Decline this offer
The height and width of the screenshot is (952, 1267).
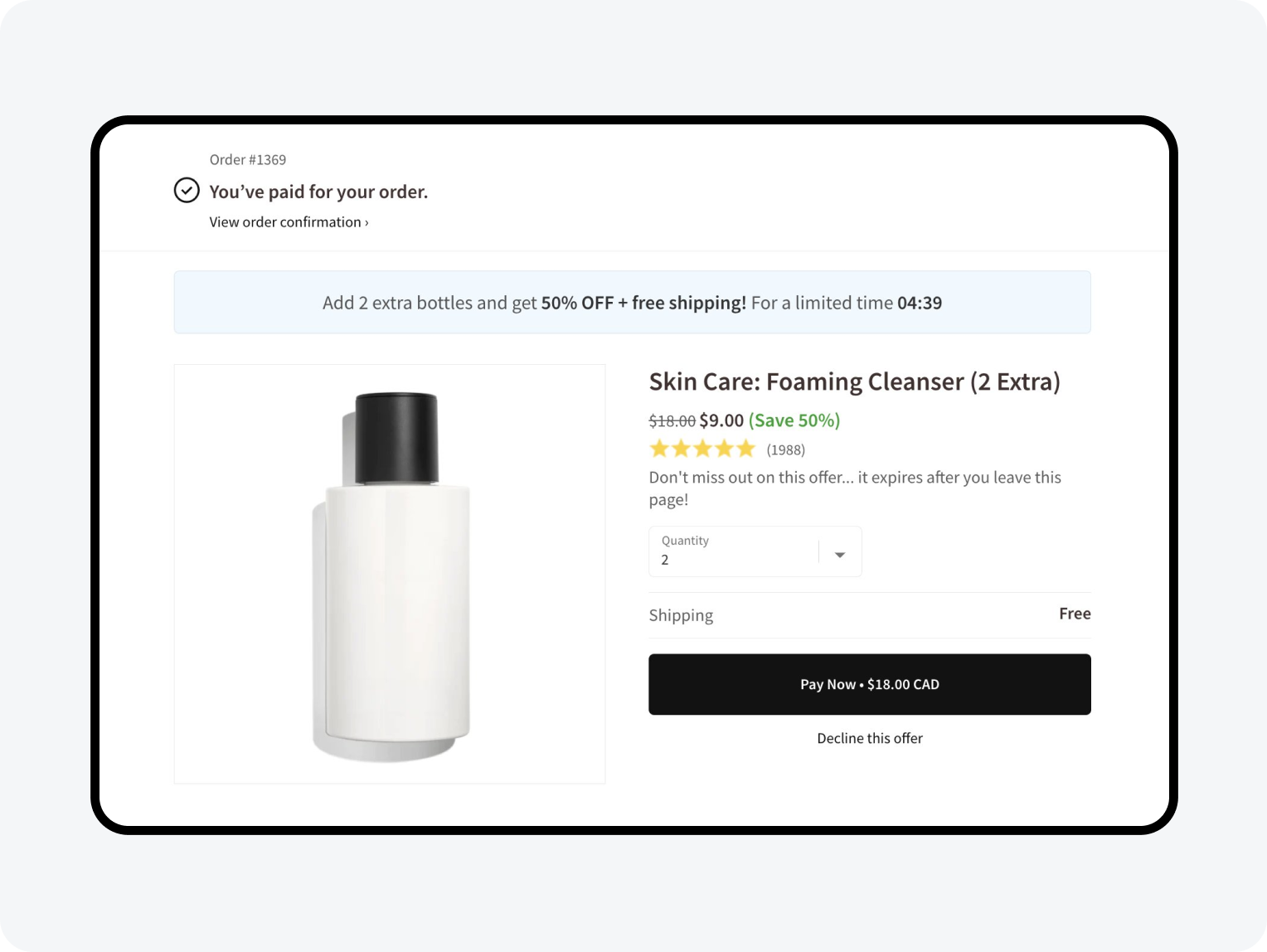pos(869,738)
